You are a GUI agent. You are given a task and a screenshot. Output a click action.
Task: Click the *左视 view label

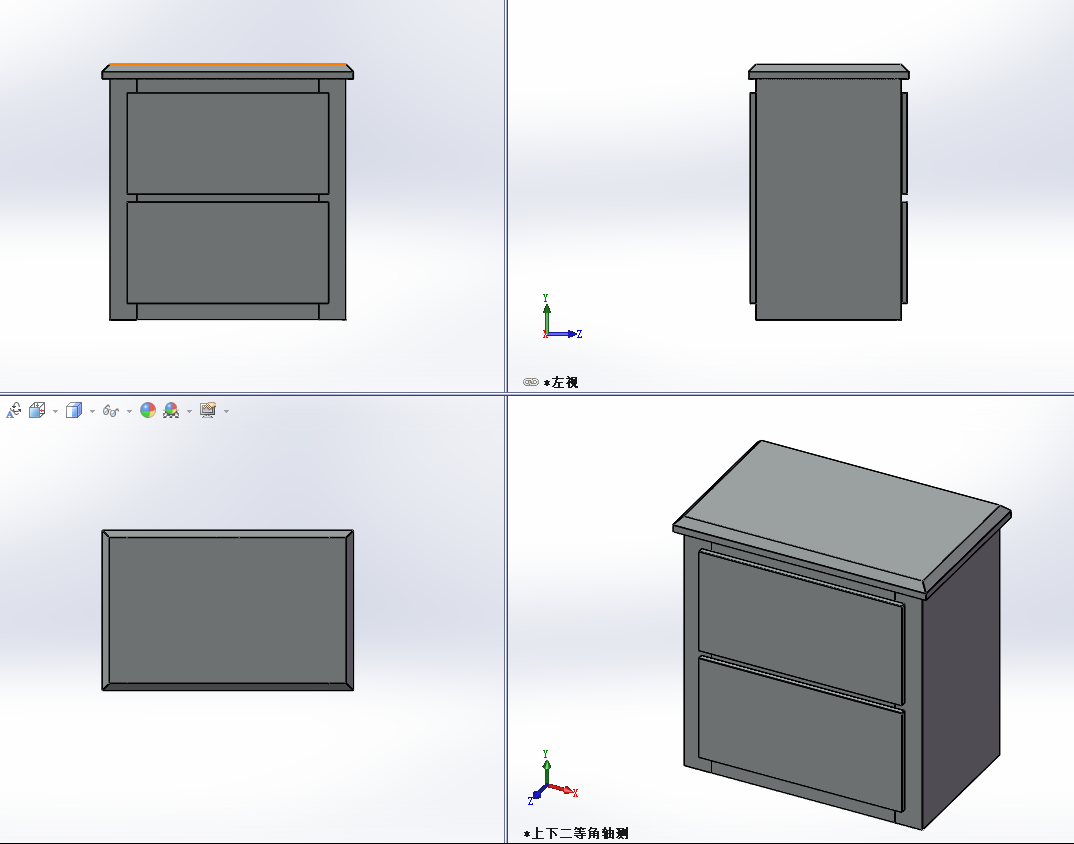click(561, 382)
